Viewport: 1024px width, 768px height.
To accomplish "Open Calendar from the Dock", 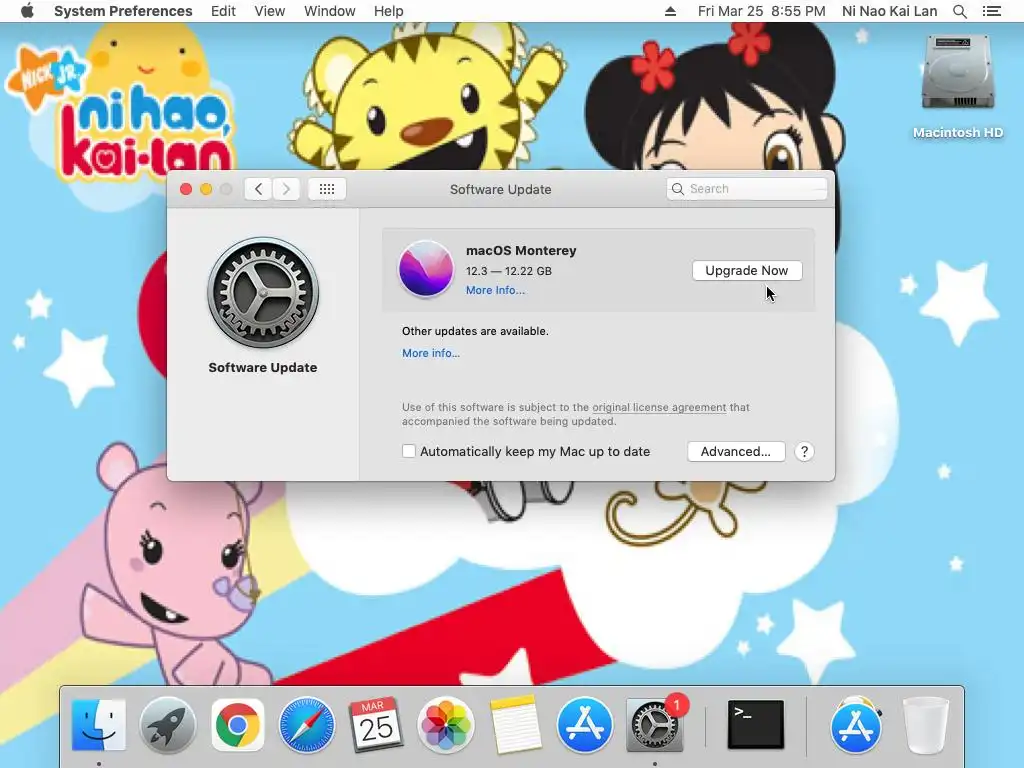I will (x=376, y=725).
